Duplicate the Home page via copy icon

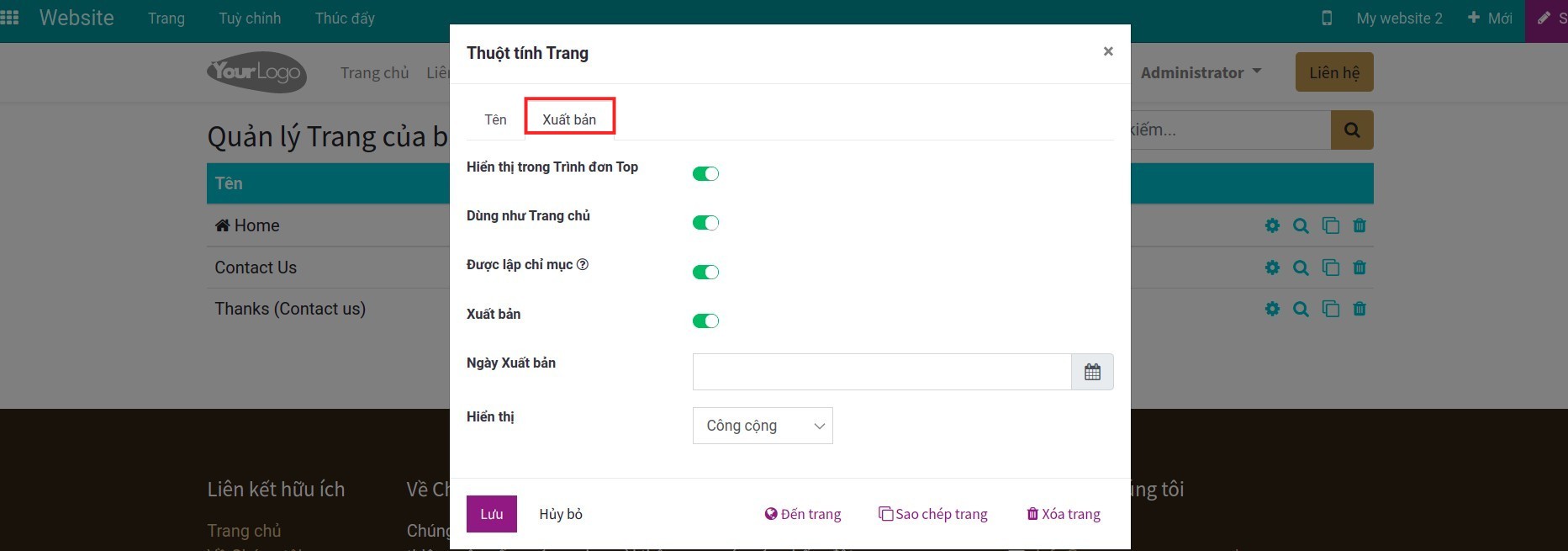[1330, 225]
